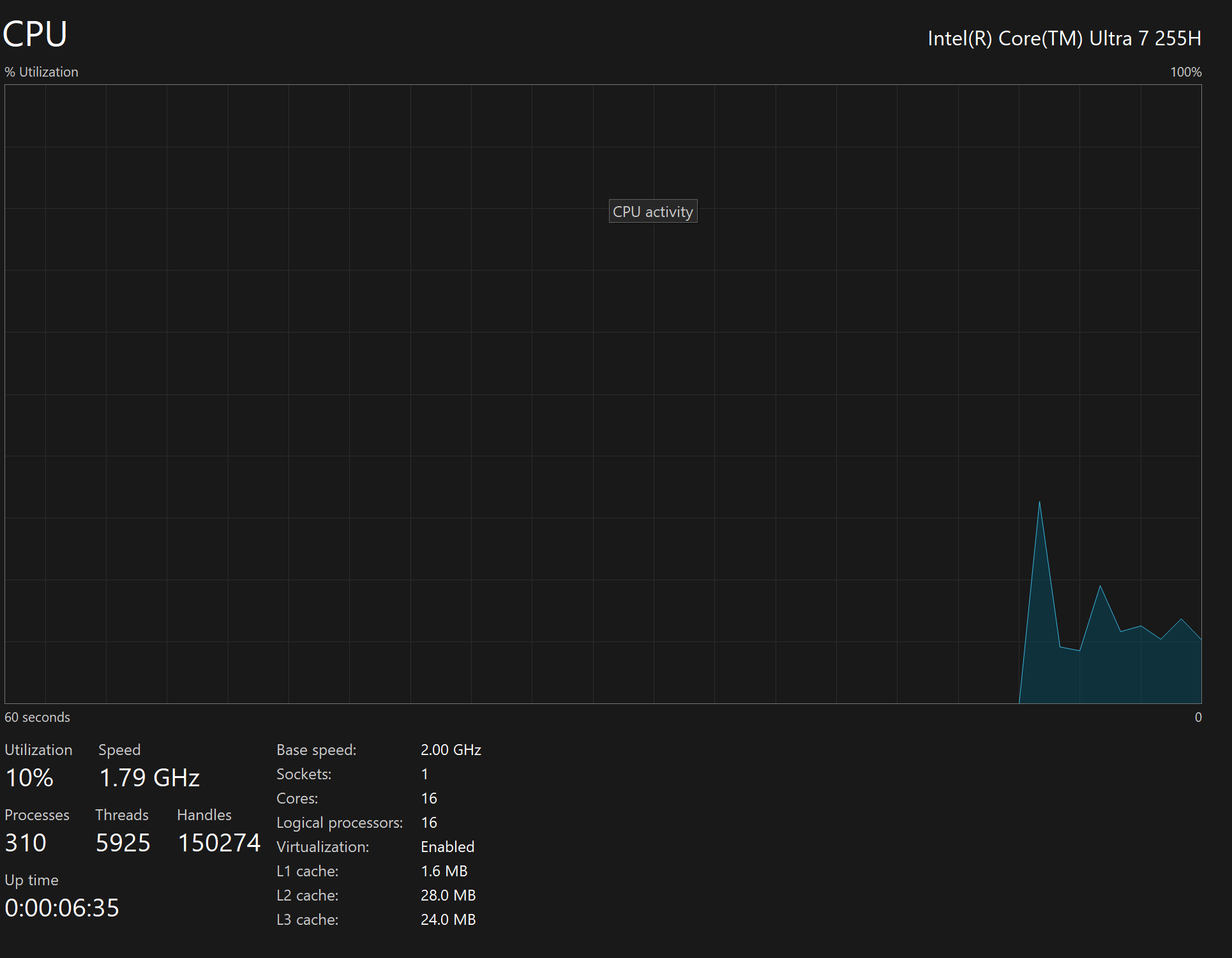
Task: Click the Sockets label
Action: coord(304,774)
